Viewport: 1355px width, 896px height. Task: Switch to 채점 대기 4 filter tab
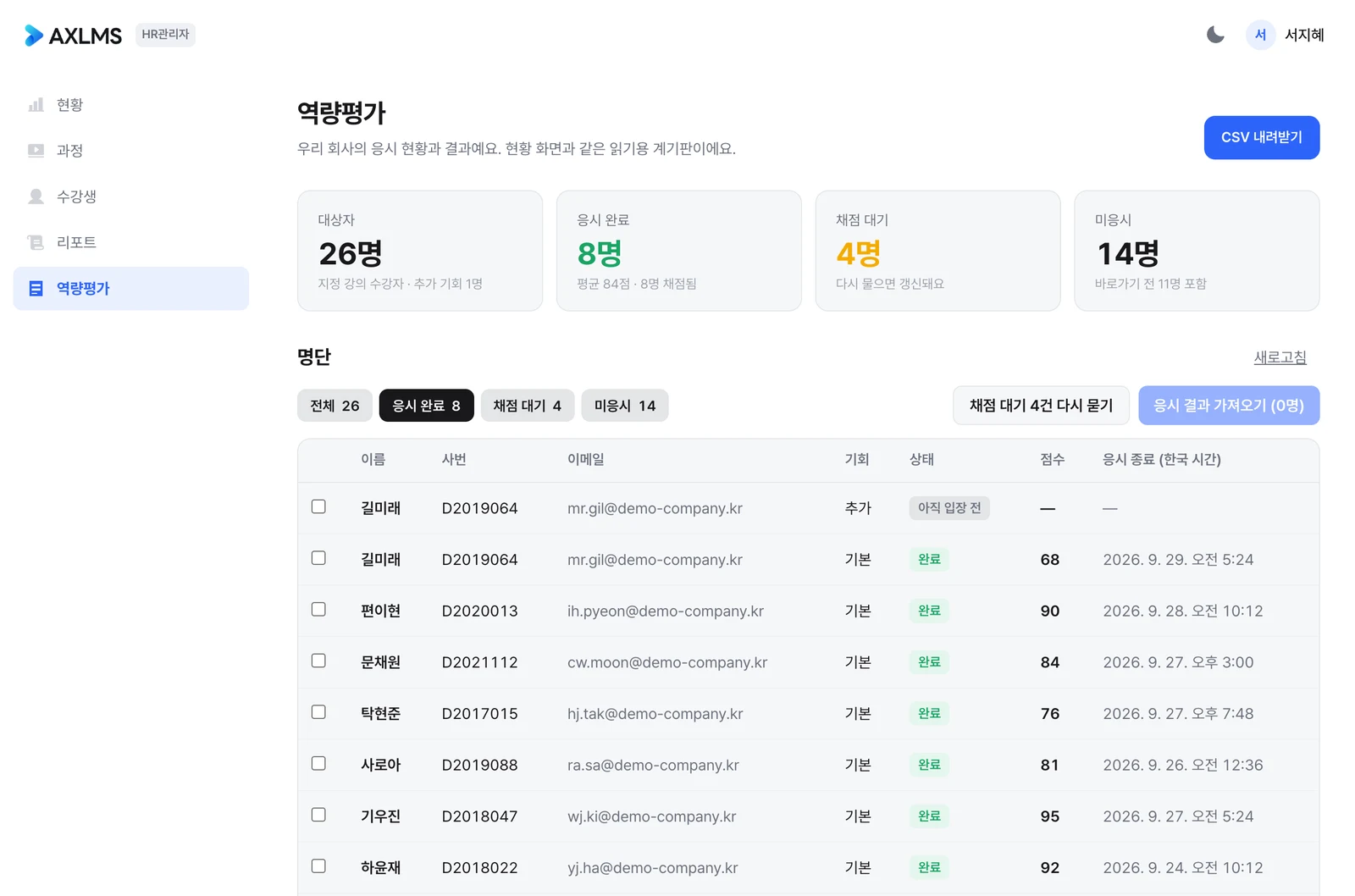(x=528, y=406)
